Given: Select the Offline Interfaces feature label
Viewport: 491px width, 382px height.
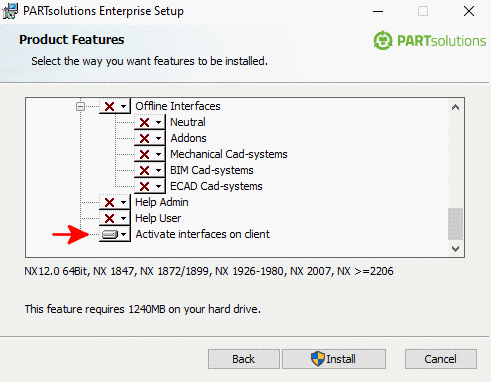Looking at the screenshot, I should point(178,106).
